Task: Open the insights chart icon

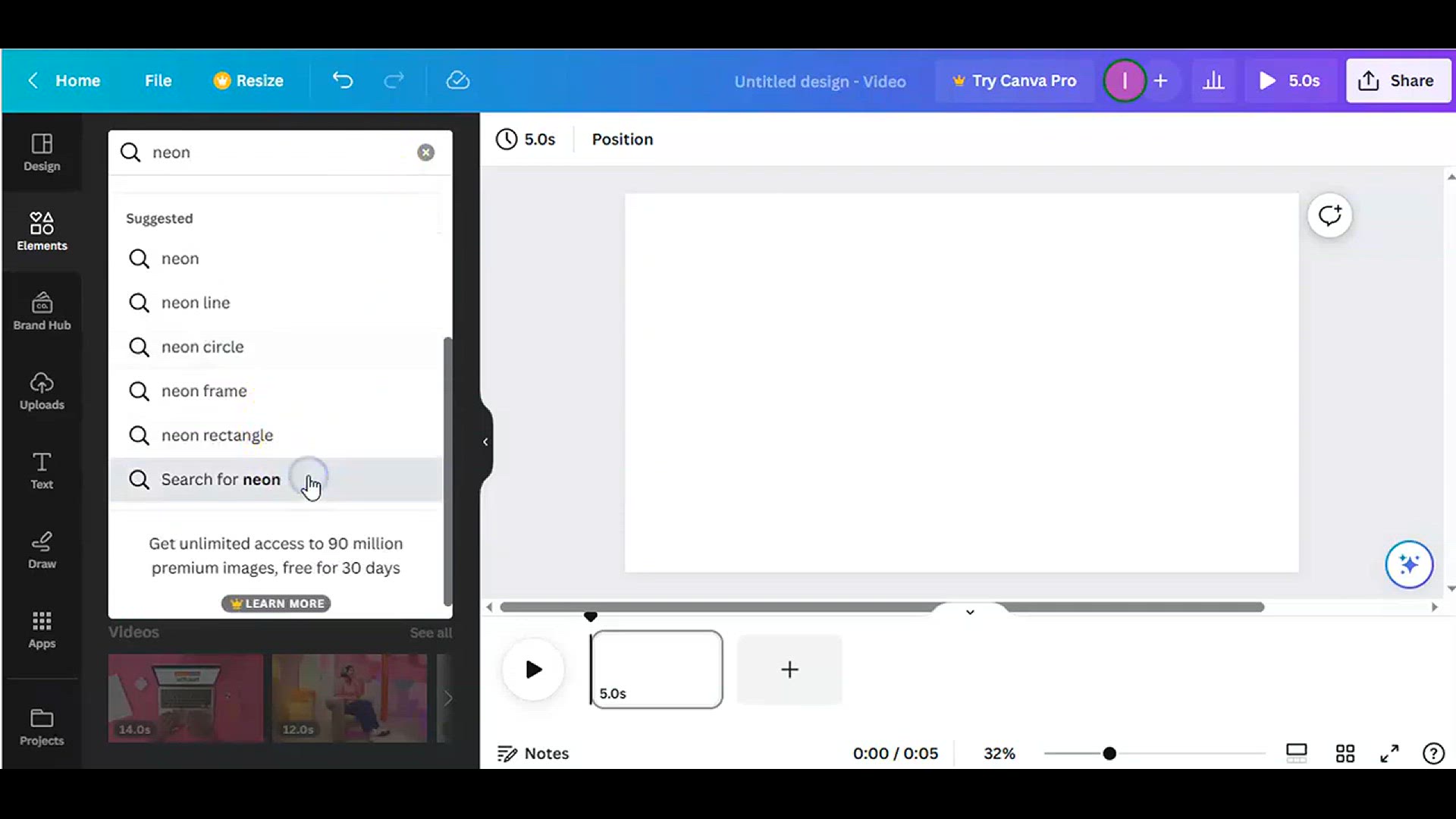Action: (x=1213, y=80)
